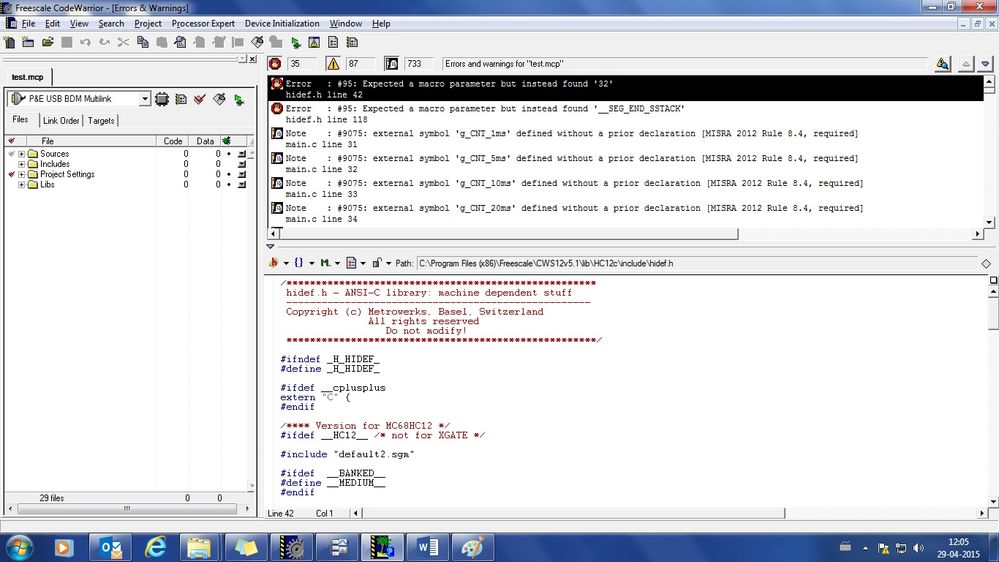Select the g_CNT_10ms note message

[626, 189]
